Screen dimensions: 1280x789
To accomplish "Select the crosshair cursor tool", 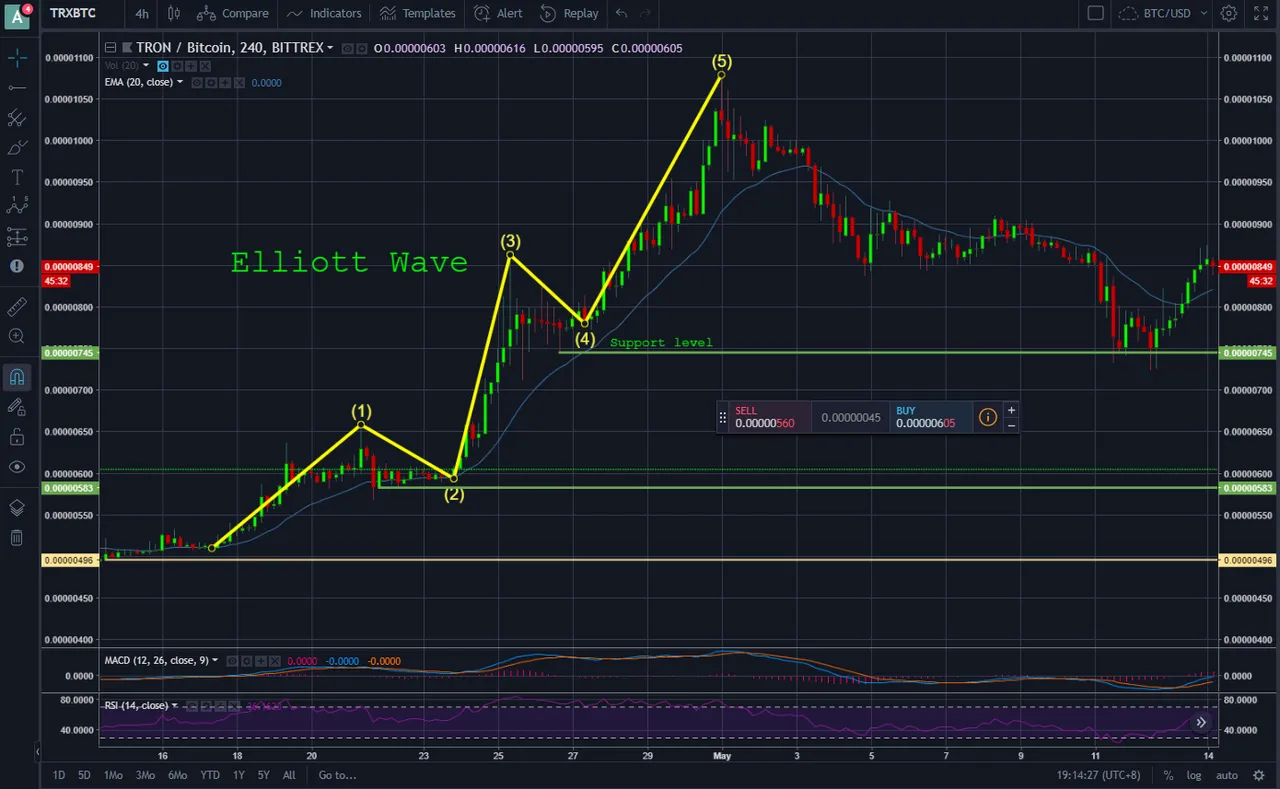I will click(x=17, y=58).
